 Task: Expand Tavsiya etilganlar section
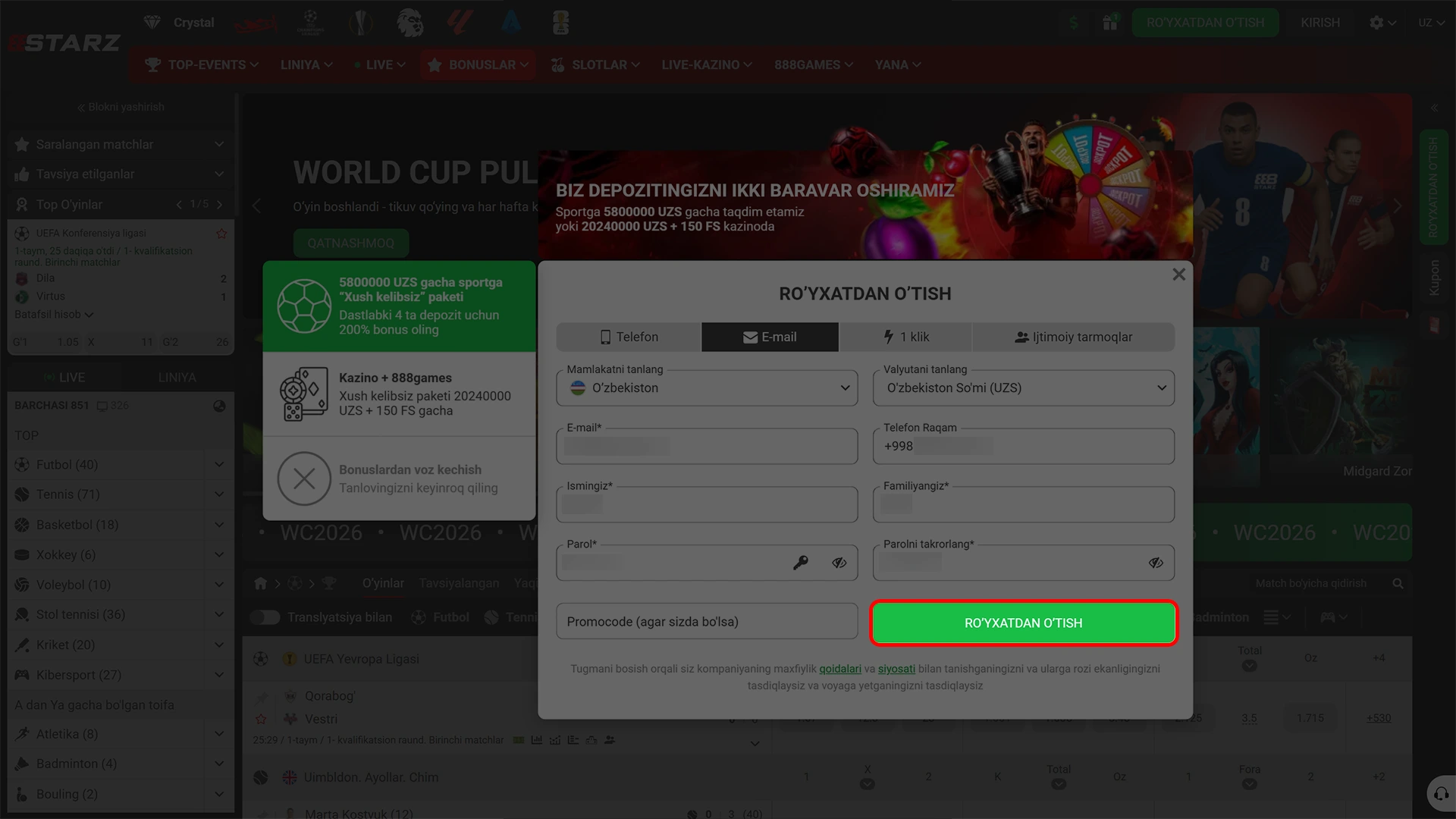tap(121, 174)
